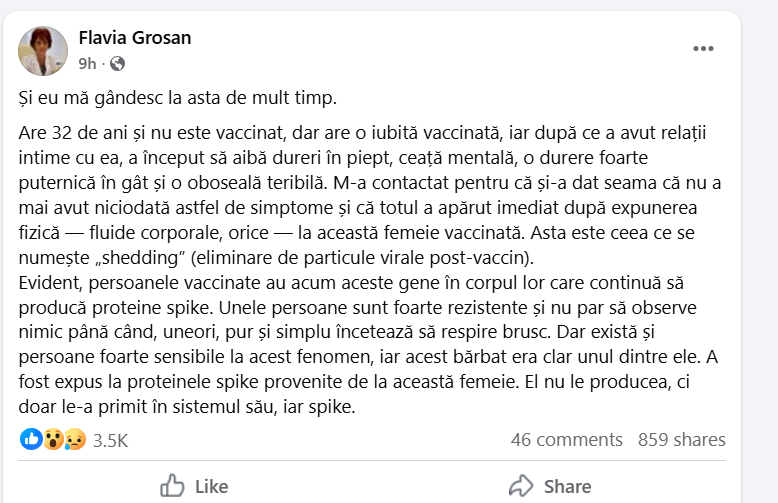Image resolution: width=778 pixels, height=503 pixels.
Task: Click the paragraph starting 'Are 32 de ani'
Action: click(370, 183)
